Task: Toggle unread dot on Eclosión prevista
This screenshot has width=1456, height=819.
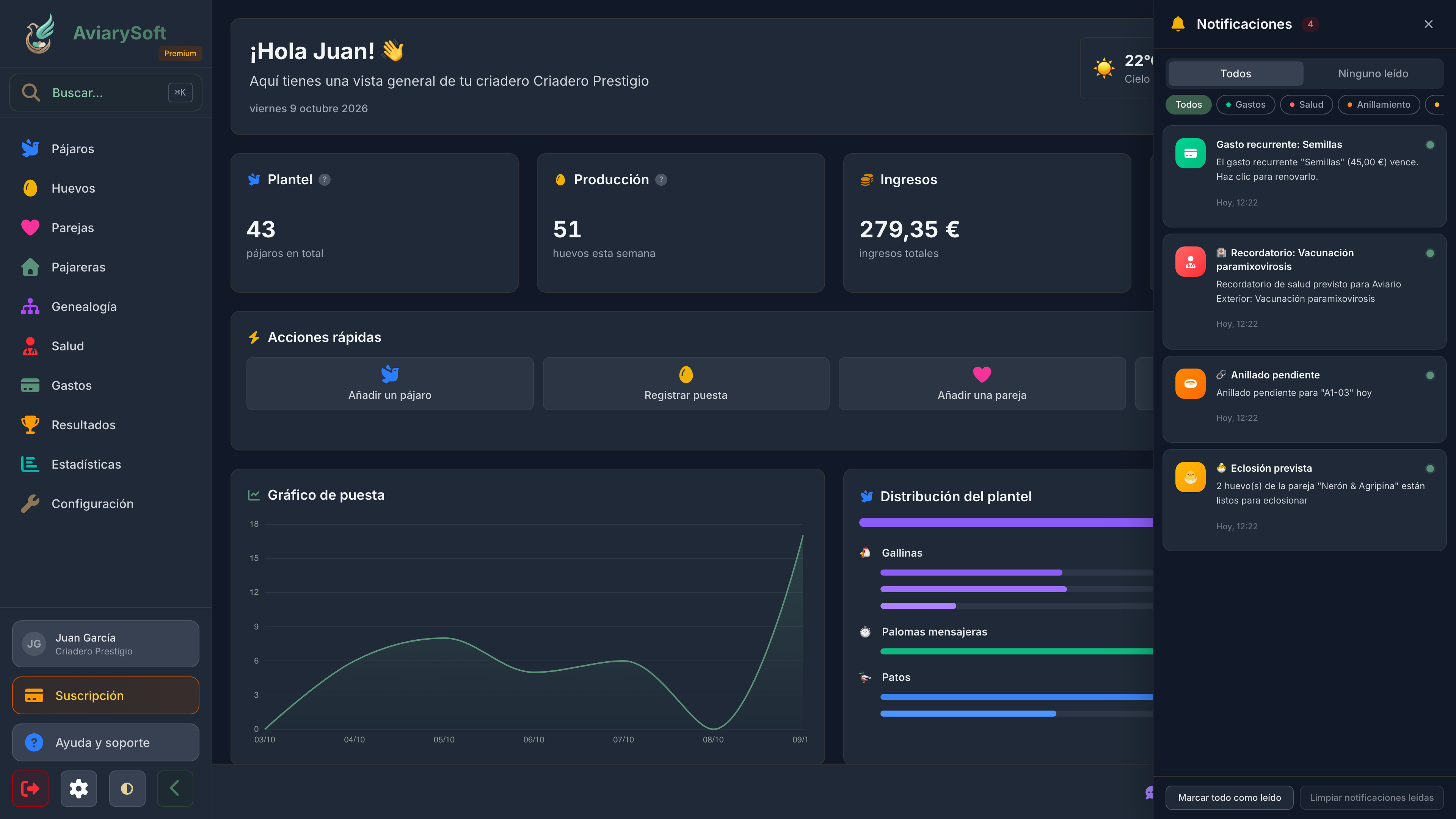Action: click(x=1430, y=469)
